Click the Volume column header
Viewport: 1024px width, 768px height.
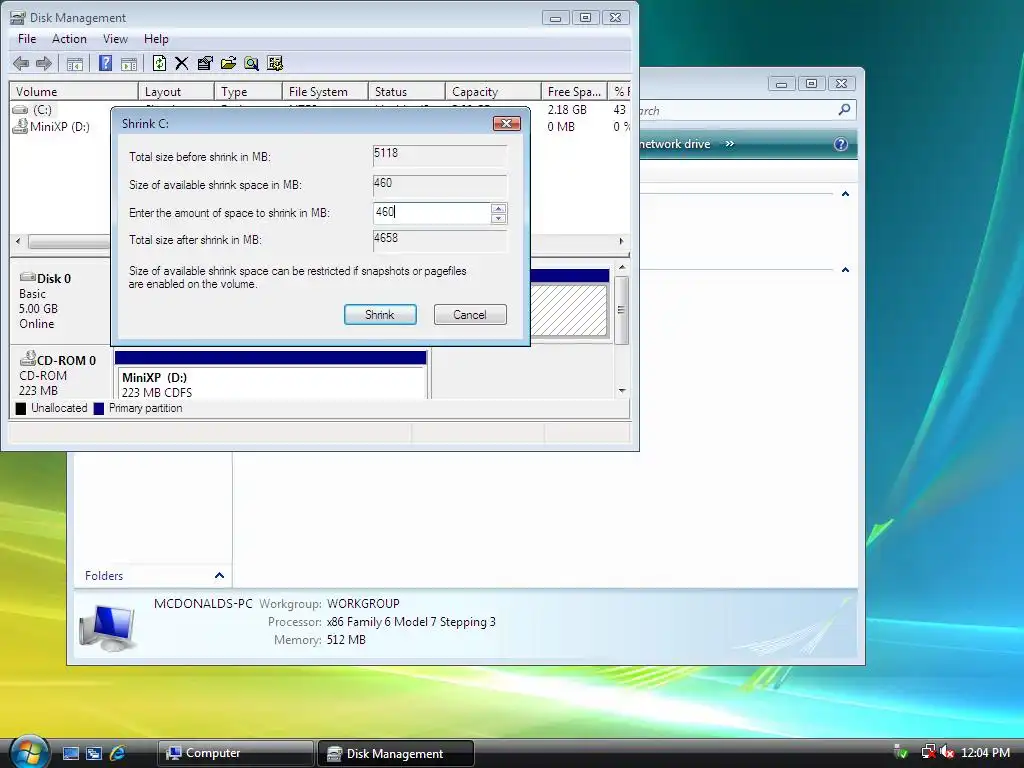coord(74,91)
